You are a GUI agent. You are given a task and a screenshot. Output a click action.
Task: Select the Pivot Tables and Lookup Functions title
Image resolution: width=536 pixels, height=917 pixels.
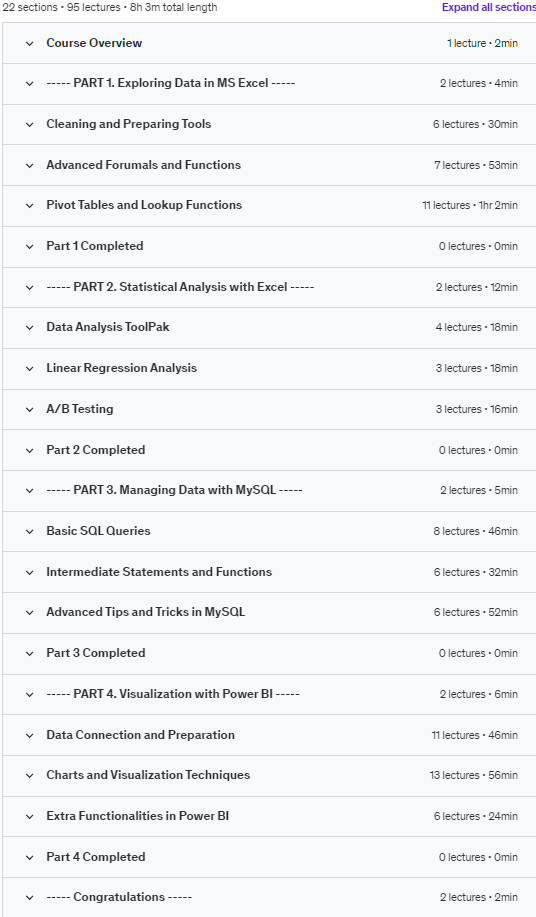[144, 205]
